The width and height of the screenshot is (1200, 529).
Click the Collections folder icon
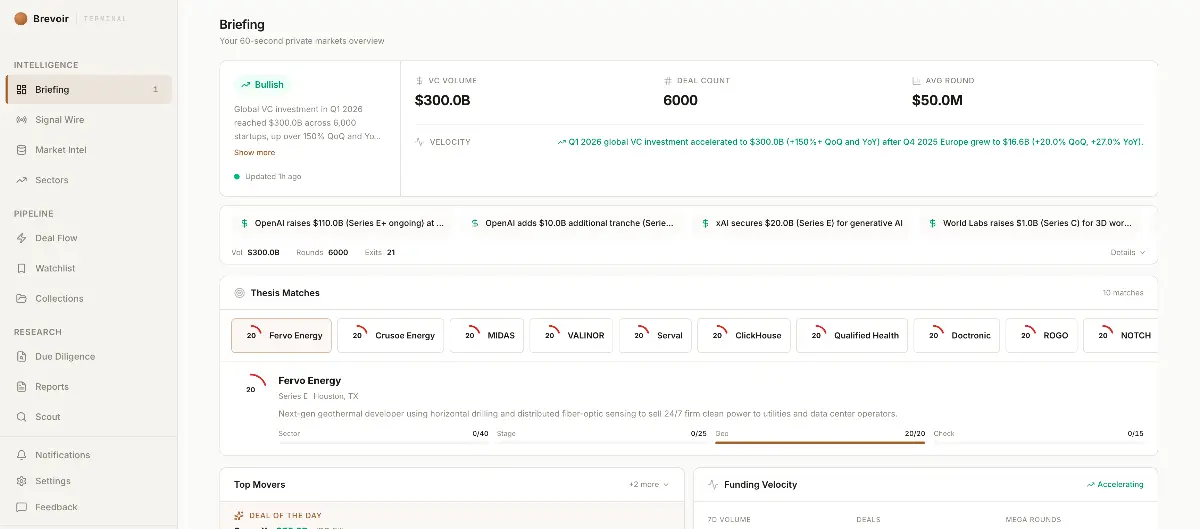[22, 298]
